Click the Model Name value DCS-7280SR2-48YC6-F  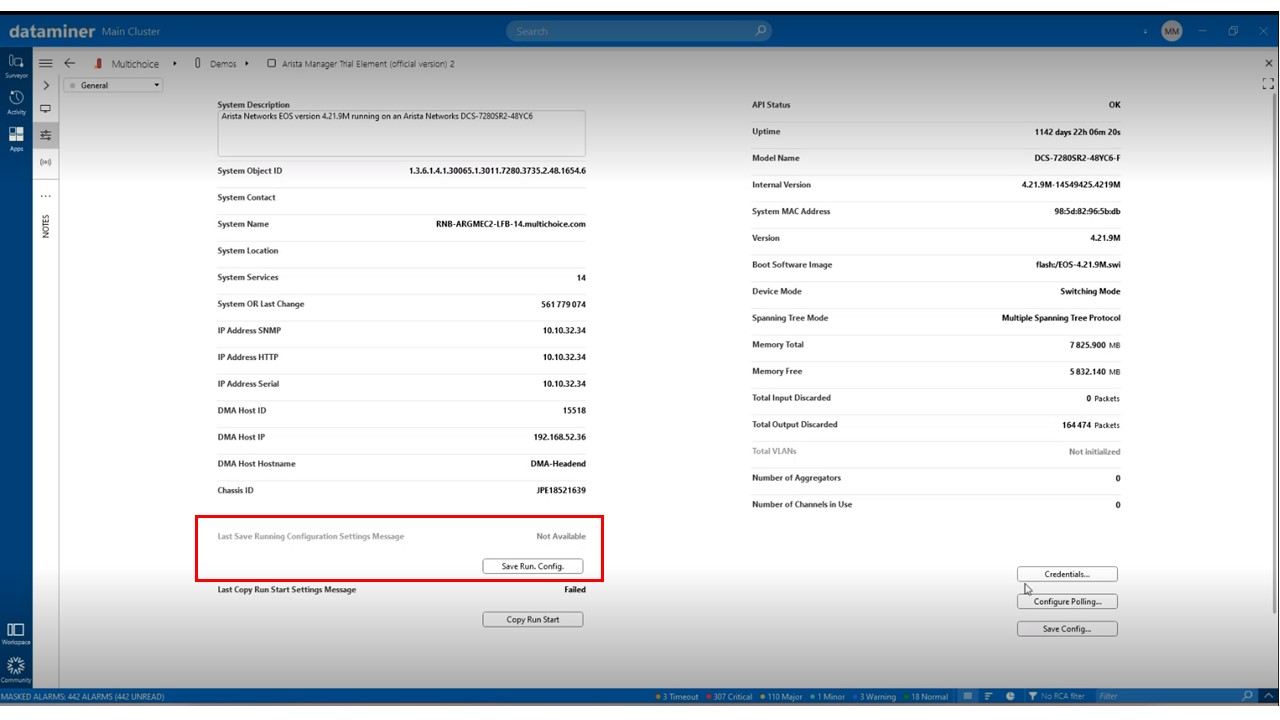pos(1077,158)
